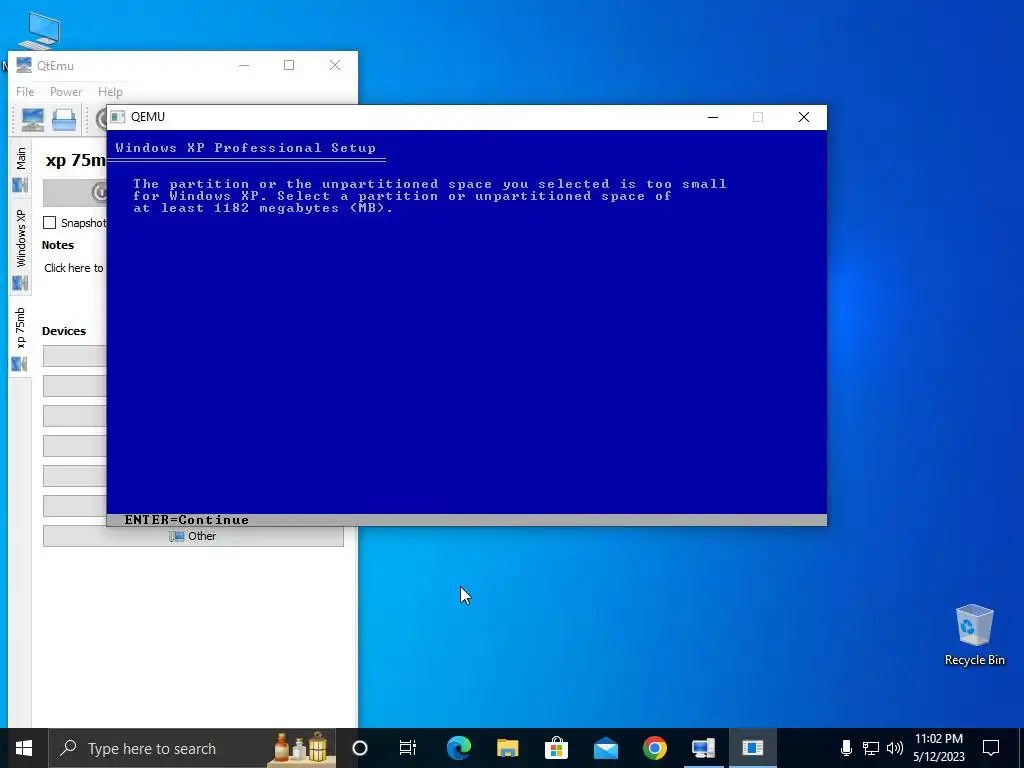Screen dimensions: 1024x768
Task: Maximize the QtEmu window
Action: coord(289,65)
